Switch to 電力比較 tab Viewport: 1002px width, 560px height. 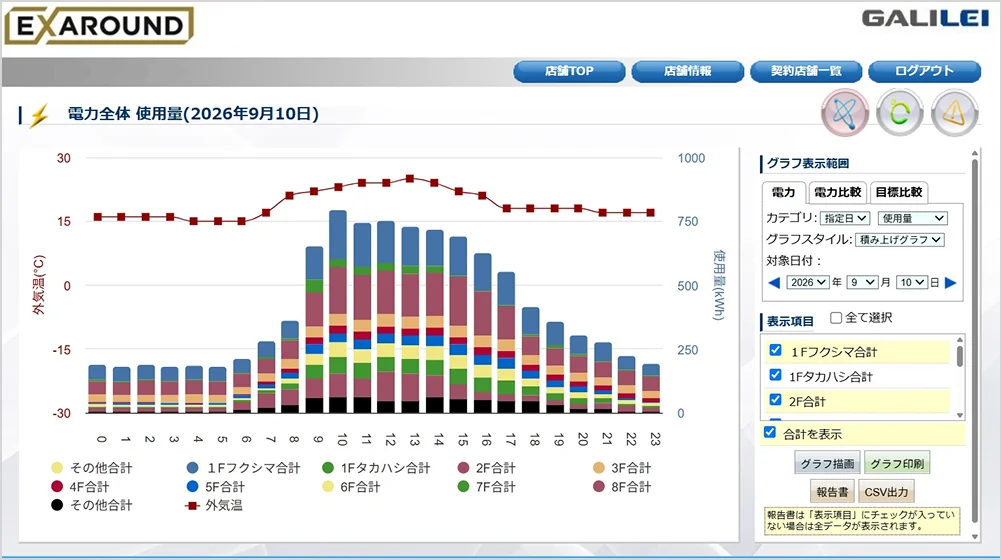tap(837, 192)
